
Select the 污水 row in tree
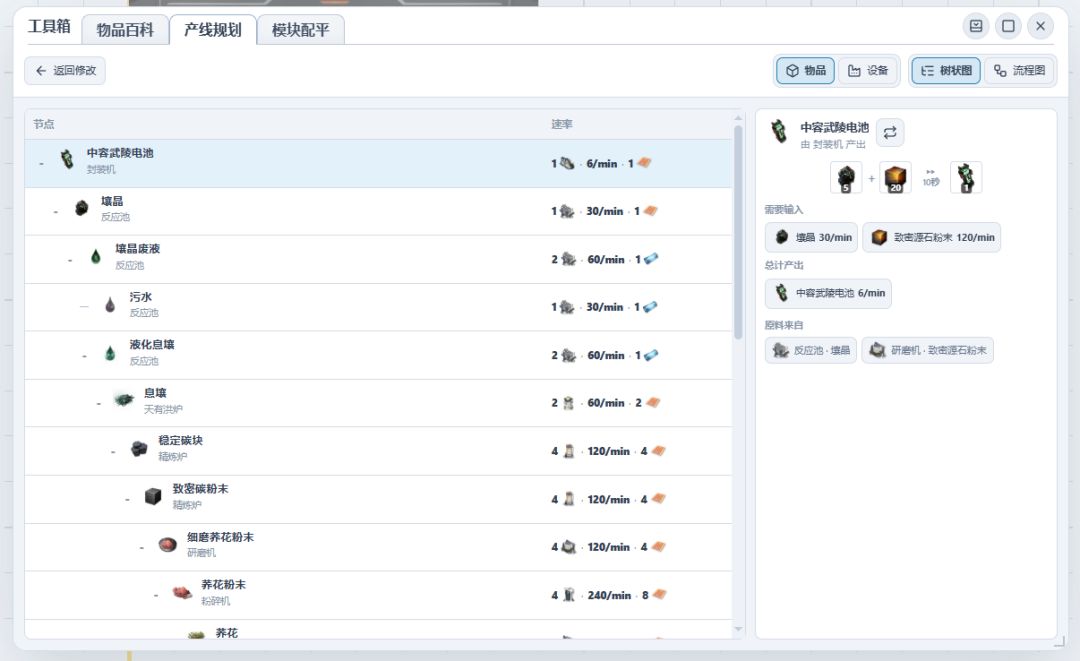click(378, 307)
